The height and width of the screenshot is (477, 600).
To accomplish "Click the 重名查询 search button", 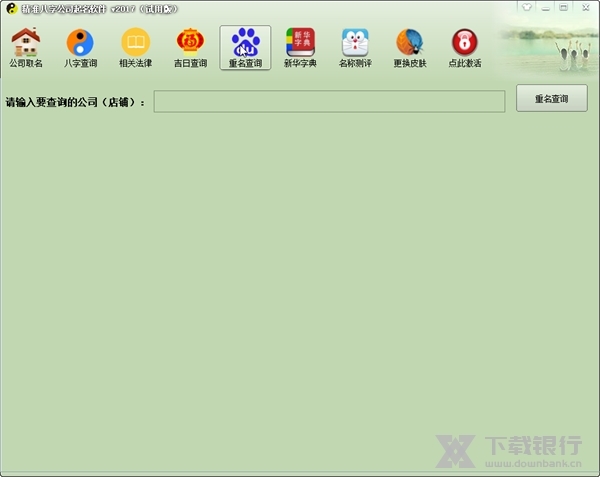I will click(551, 98).
